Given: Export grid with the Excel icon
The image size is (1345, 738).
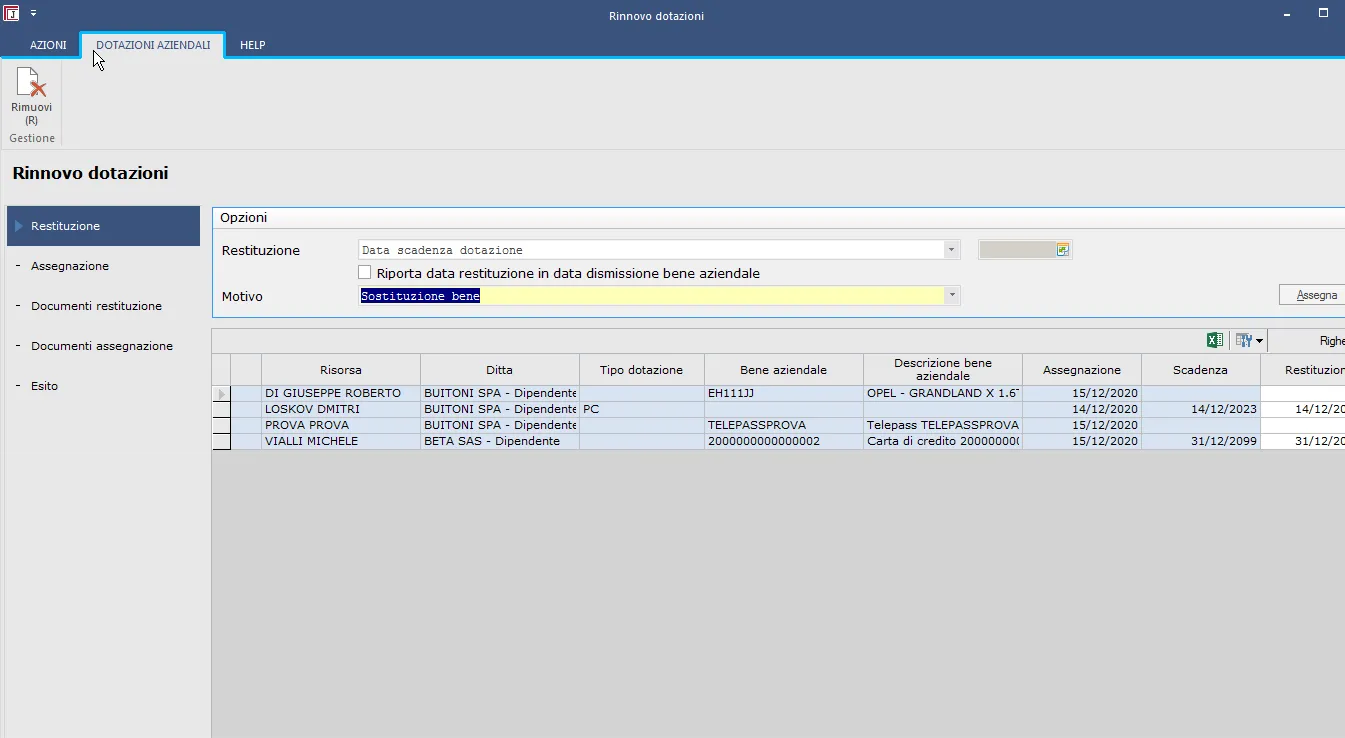Looking at the screenshot, I should point(1214,341).
